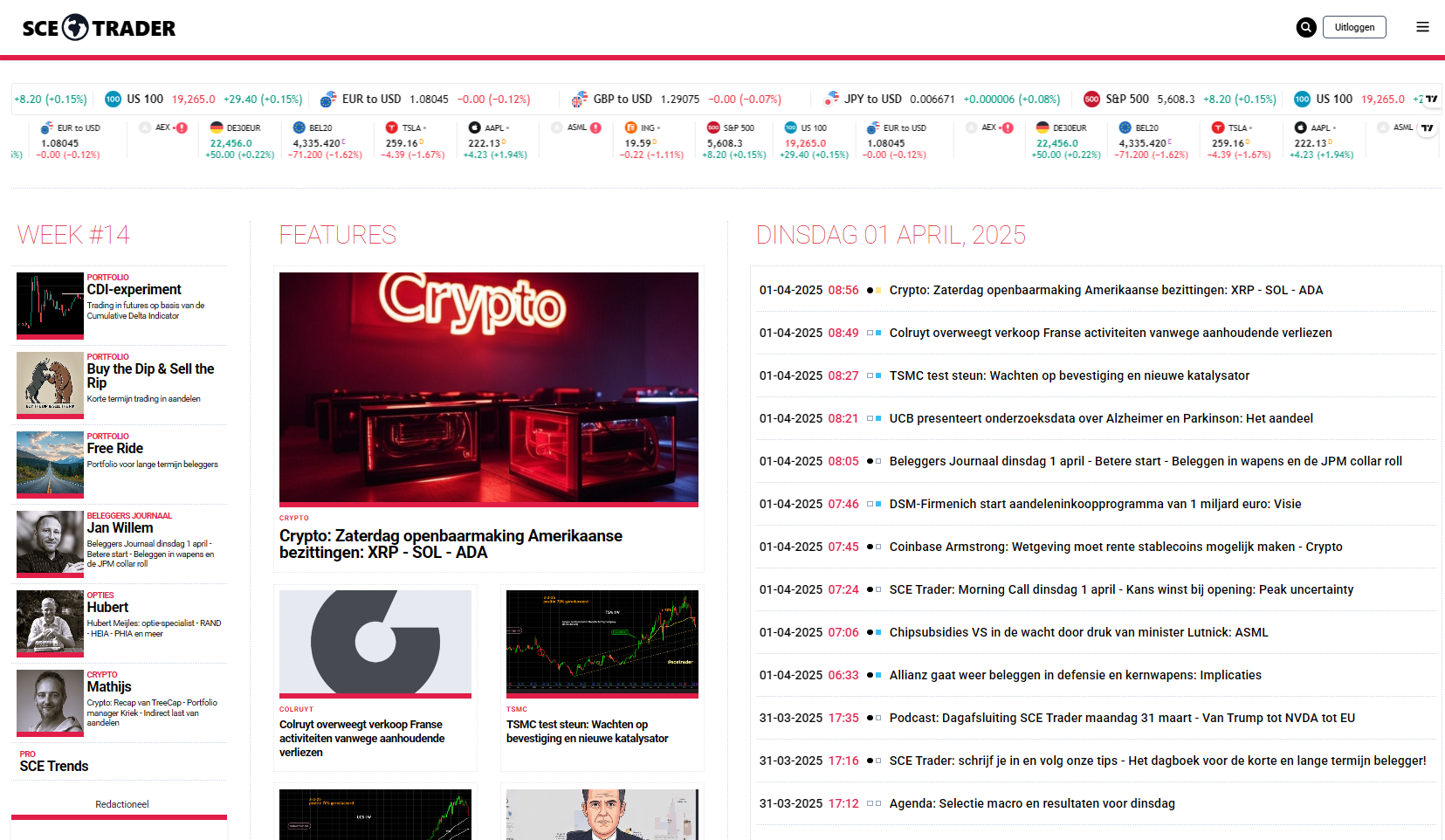Click the S&P 500 icon in the lower ticker
The width and height of the screenshot is (1445, 840).
point(713,127)
